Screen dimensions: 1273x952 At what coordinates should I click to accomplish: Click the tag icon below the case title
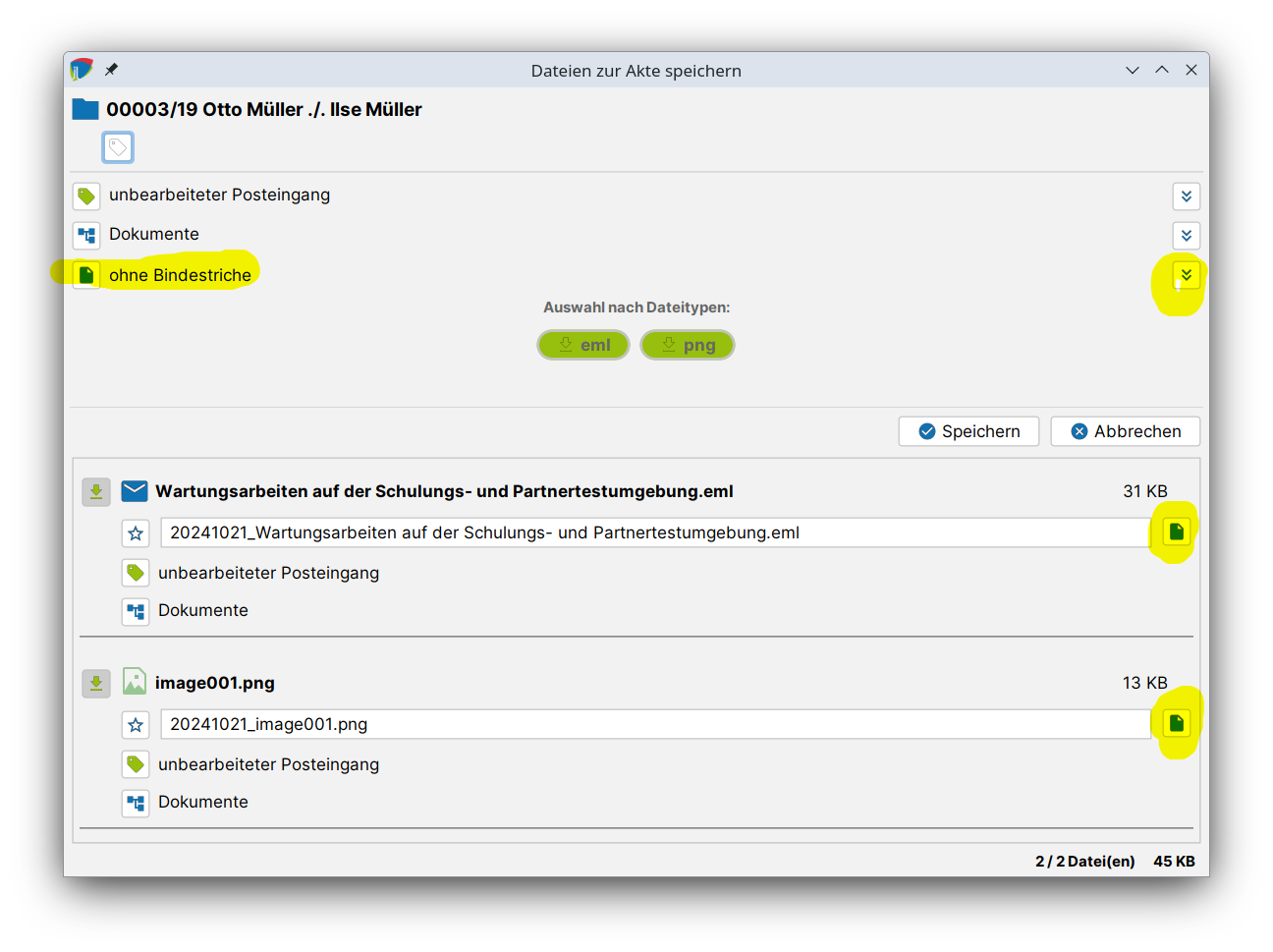click(118, 148)
